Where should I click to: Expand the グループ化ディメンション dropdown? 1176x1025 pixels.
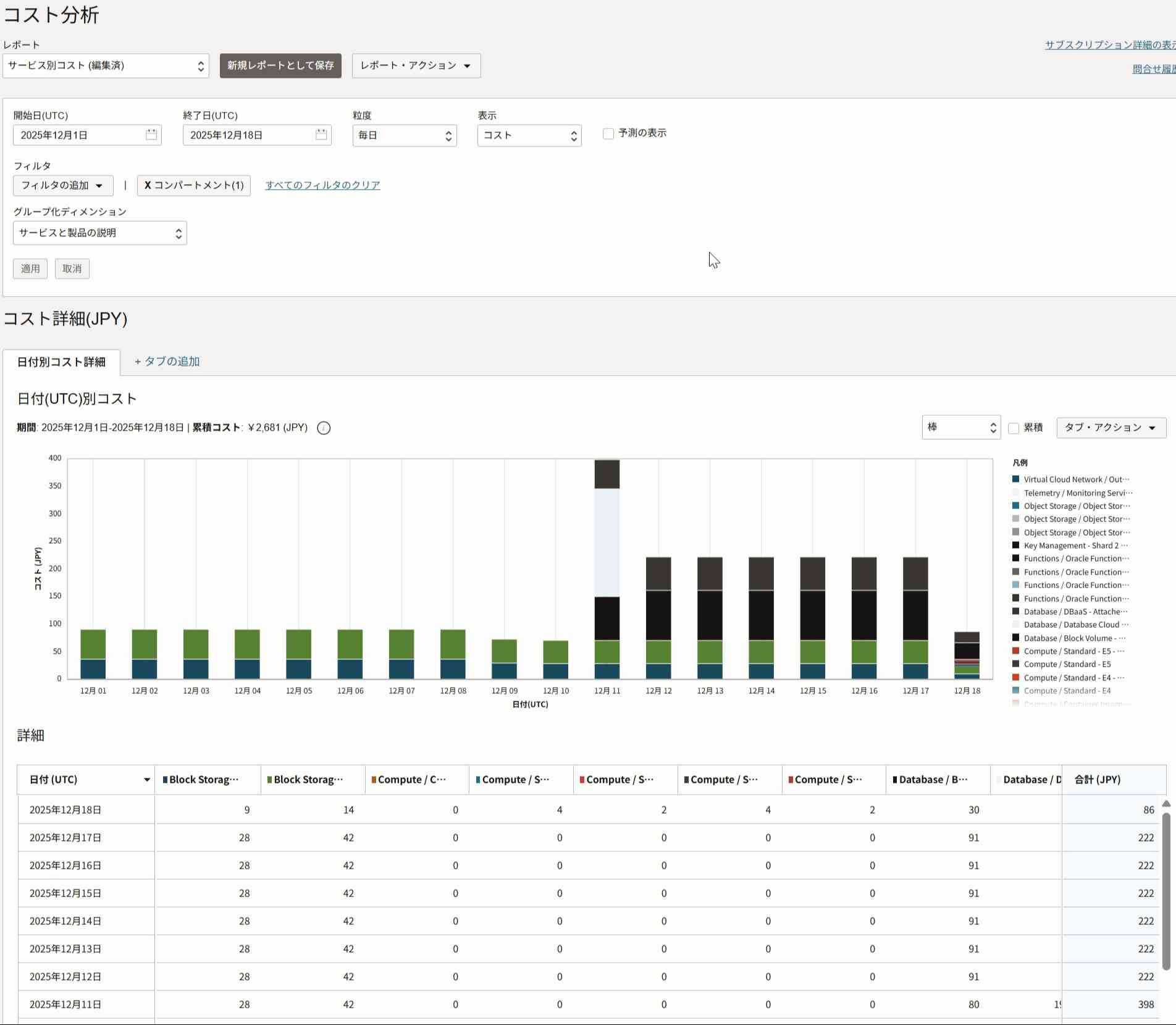coord(100,233)
